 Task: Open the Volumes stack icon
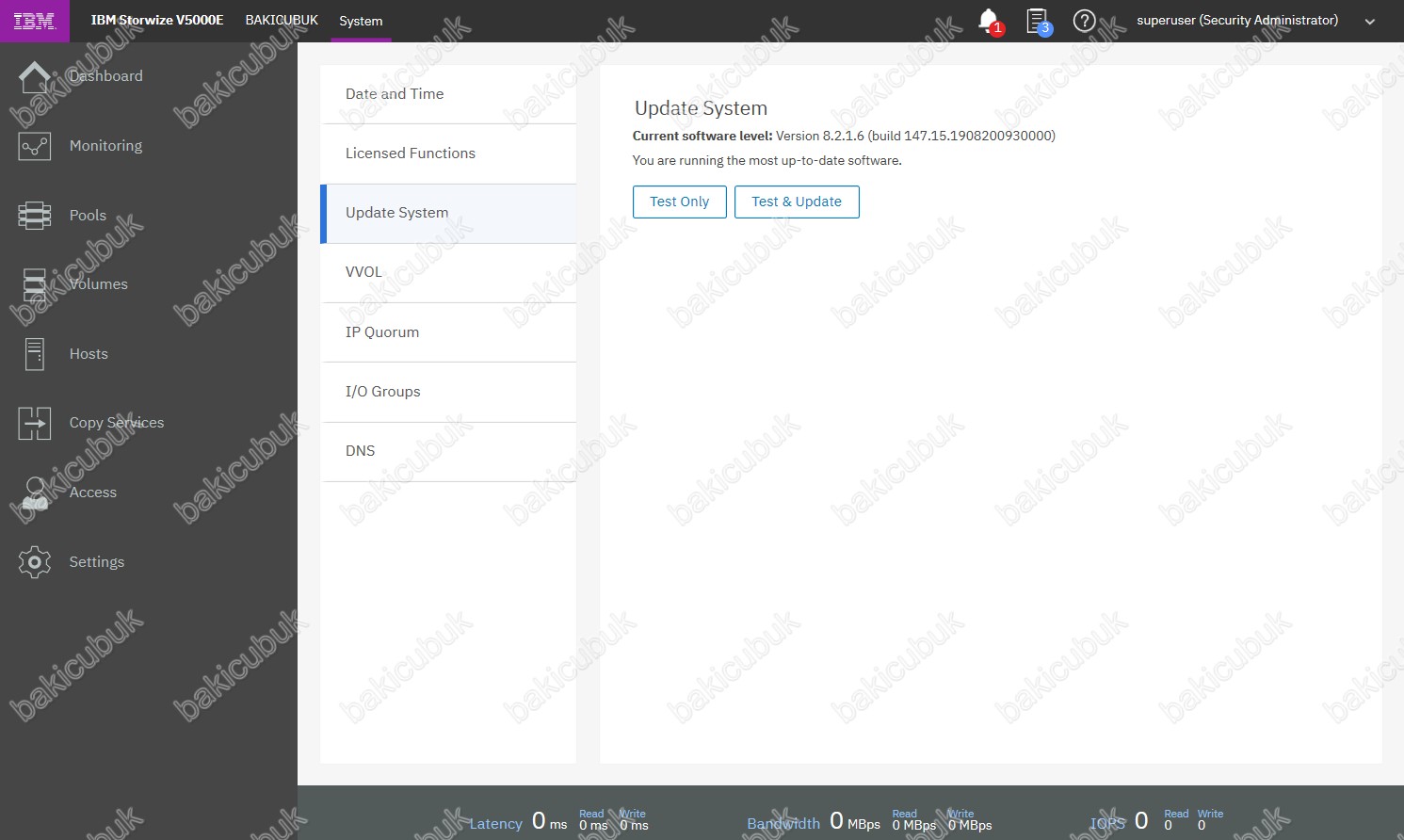(35, 284)
